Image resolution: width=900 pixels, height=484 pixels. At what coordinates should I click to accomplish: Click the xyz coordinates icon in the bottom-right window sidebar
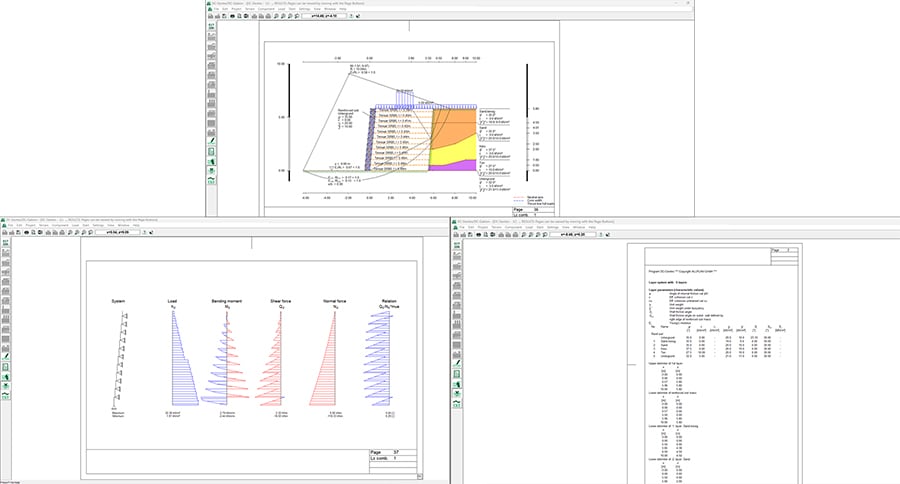(457, 245)
